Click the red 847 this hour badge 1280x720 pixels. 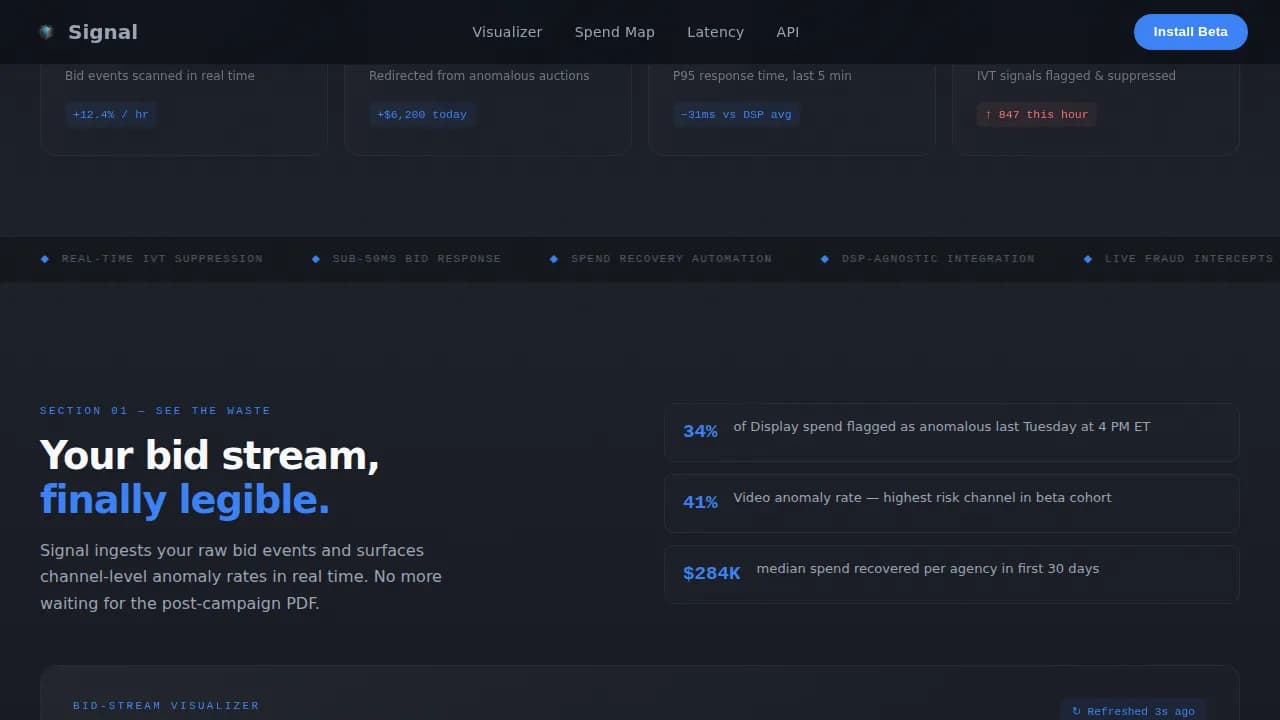[1036, 115]
